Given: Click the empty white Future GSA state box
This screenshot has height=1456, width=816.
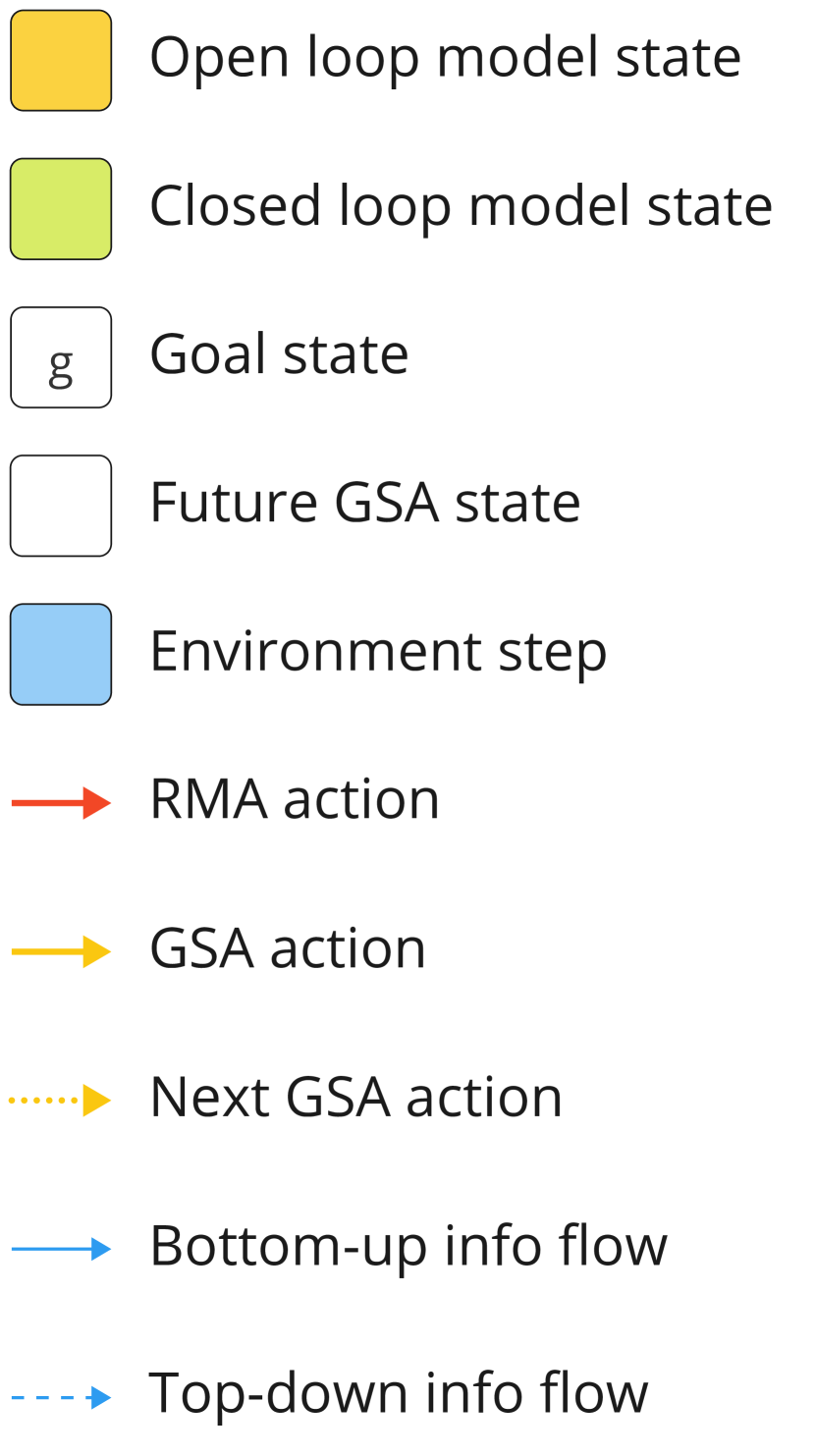Looking at the screenshot, I should (61, 506).
